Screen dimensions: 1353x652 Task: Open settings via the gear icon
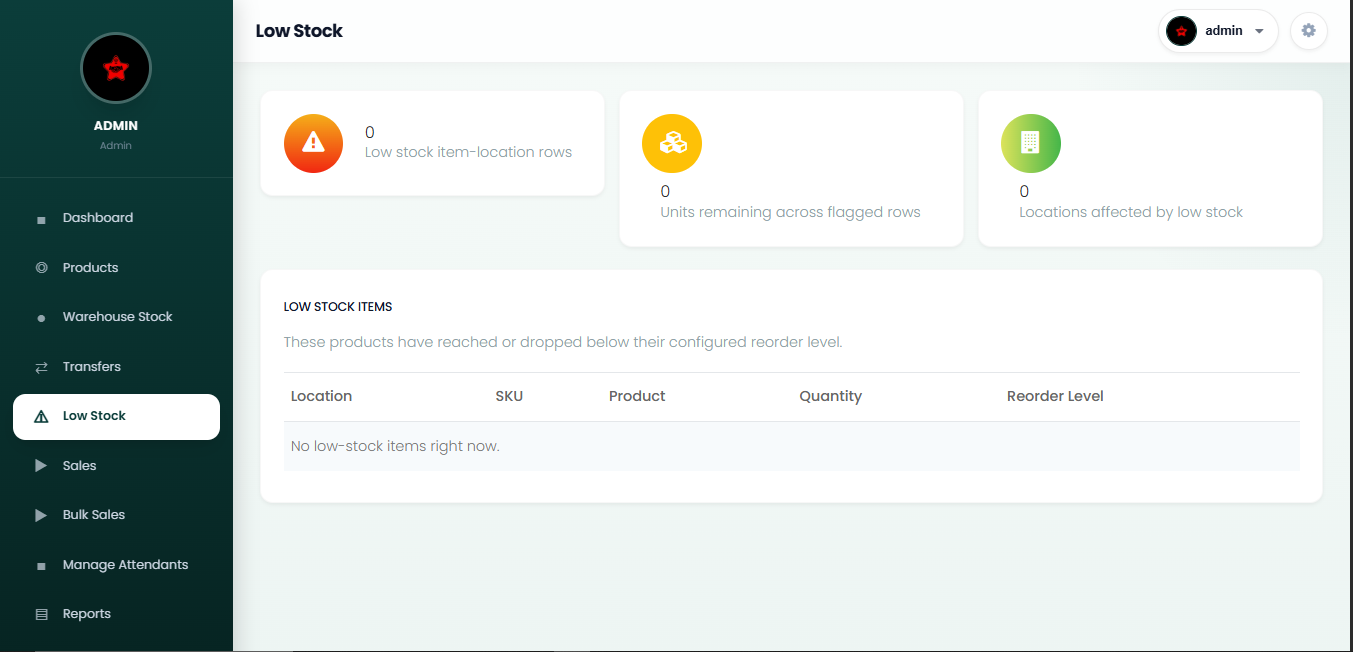coord(1308,31)
